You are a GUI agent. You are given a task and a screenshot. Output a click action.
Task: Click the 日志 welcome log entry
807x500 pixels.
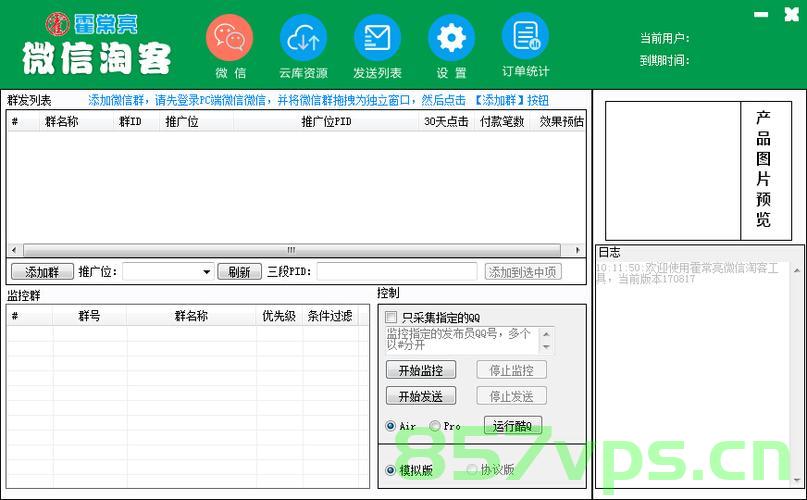pos(688,273)
